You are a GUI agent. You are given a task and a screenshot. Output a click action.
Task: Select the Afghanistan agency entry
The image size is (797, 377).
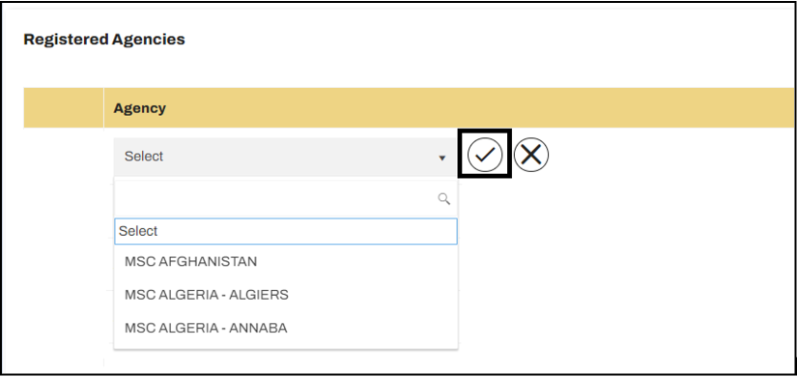coord(191,262)
